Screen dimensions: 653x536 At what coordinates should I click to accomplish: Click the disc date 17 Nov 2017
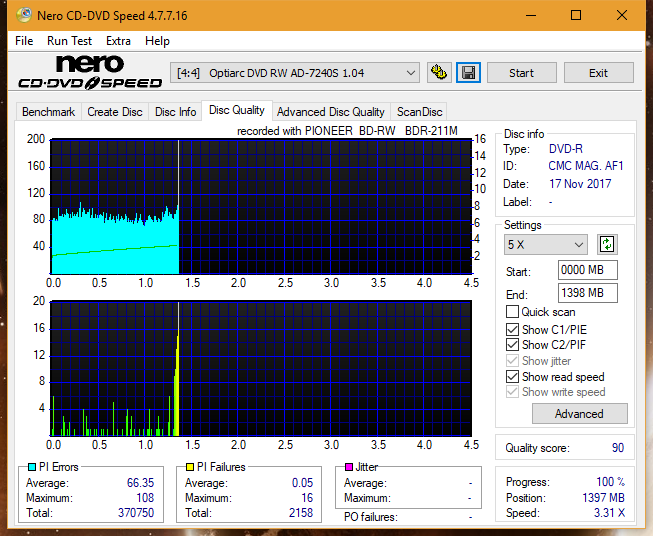(x=580, y=184)
